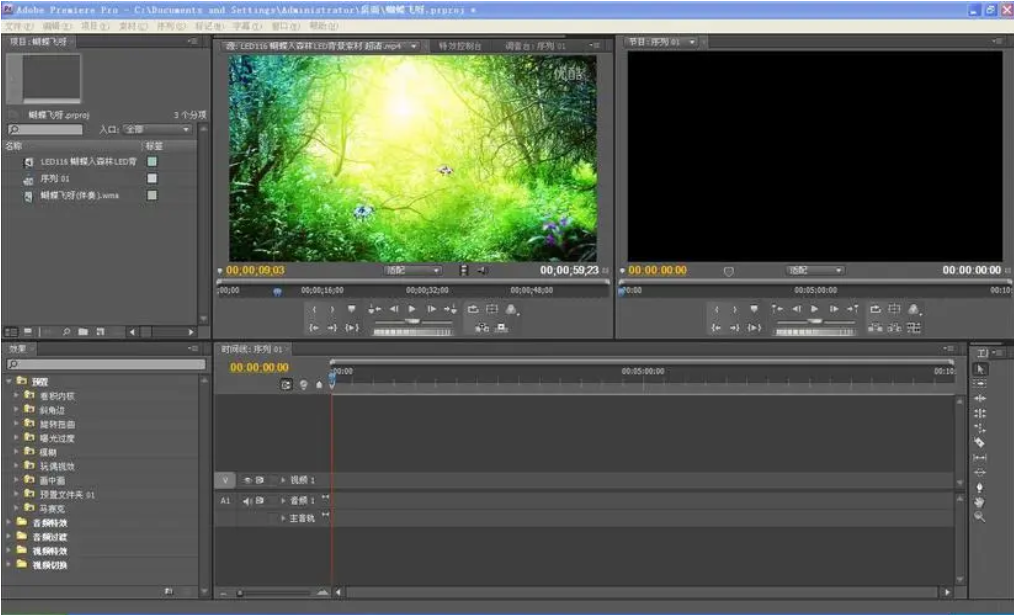
Task: Select the Slide tool
Action: (980, 473)
